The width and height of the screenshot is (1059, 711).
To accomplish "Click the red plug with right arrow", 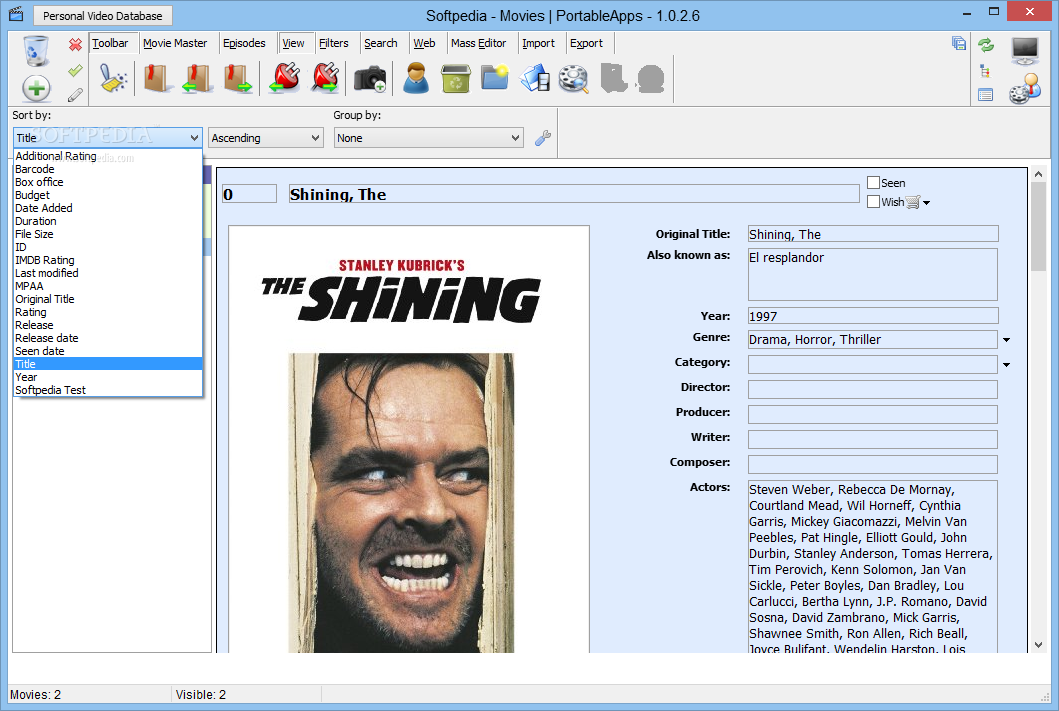I will point(326,78).
